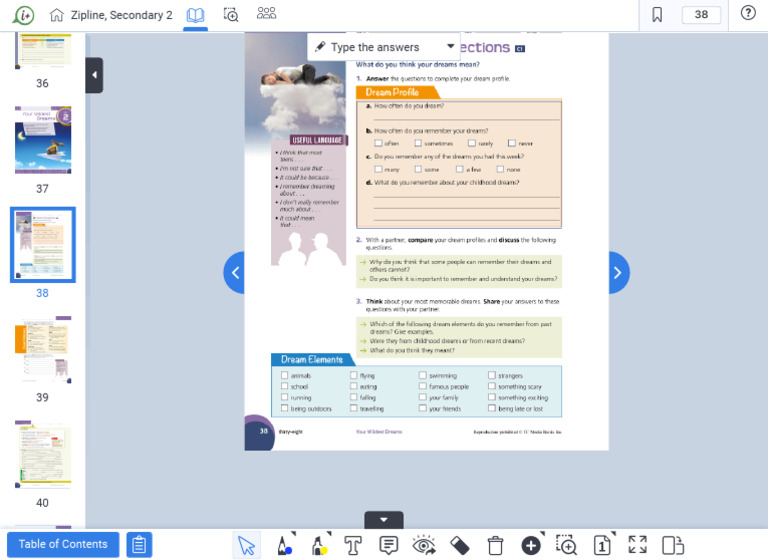Image resolution: width=768 pixels, height=560 pixels.
Task: Select the arrow pointer tool
Action: (x=246, y=545)
